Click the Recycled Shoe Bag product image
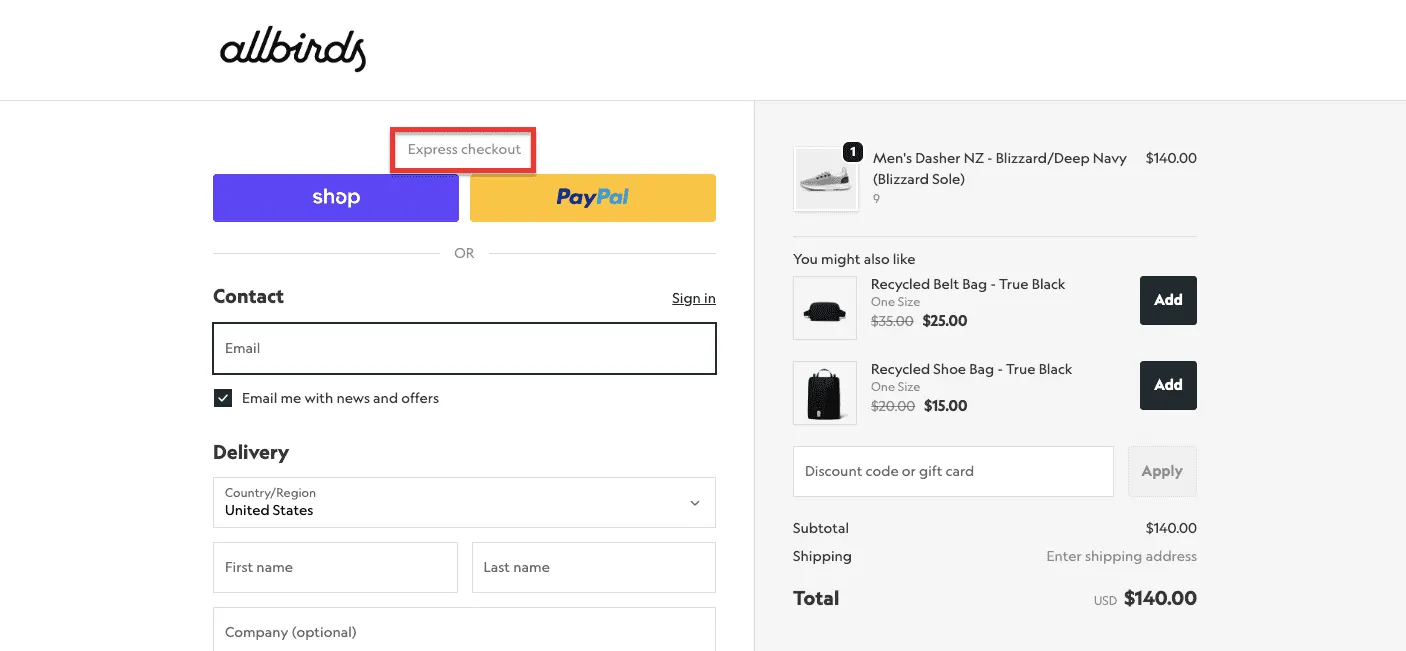The height and width of the screenshot is (651, 1406). 824,393
